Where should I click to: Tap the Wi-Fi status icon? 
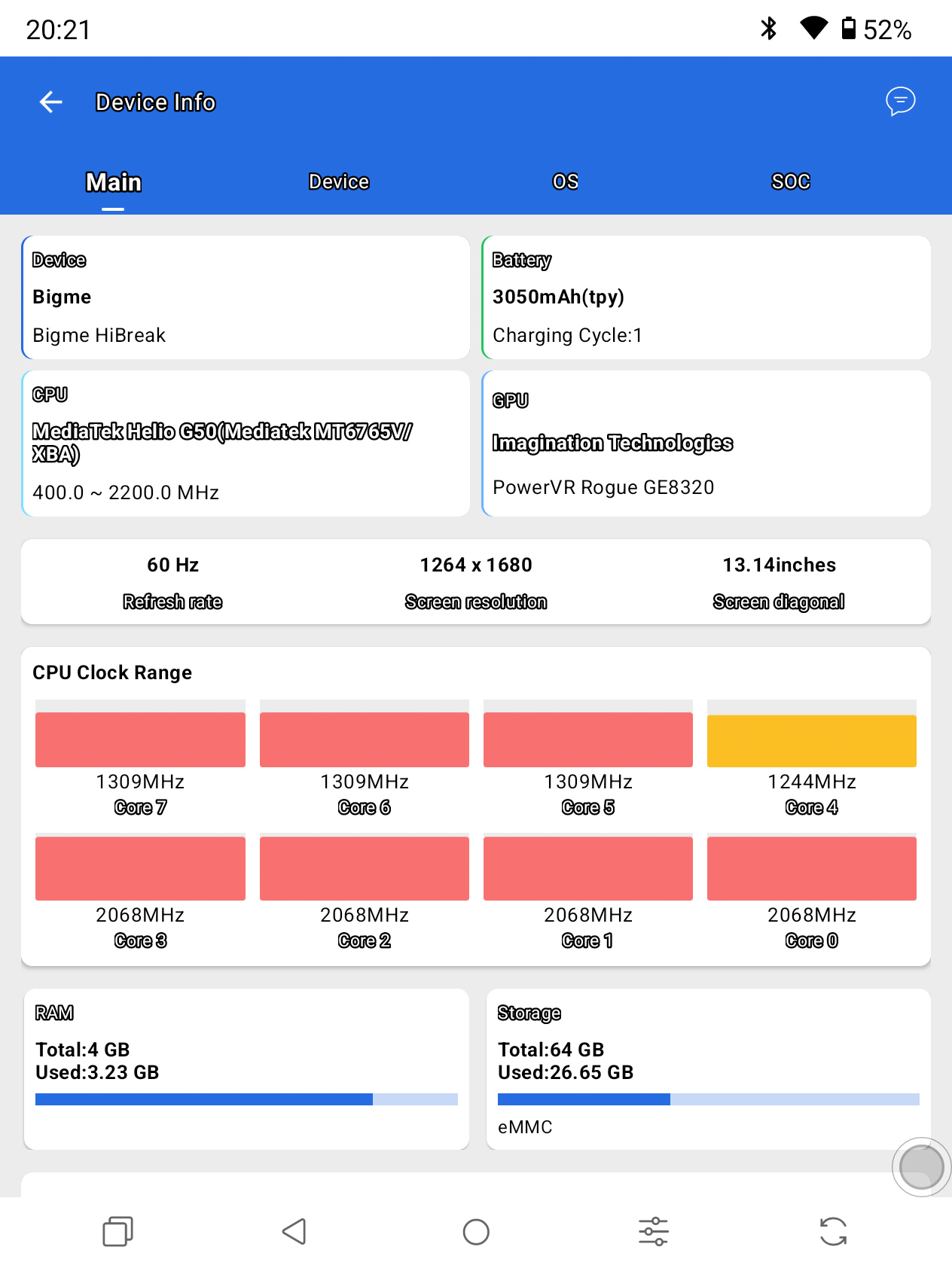click(813, 29)
